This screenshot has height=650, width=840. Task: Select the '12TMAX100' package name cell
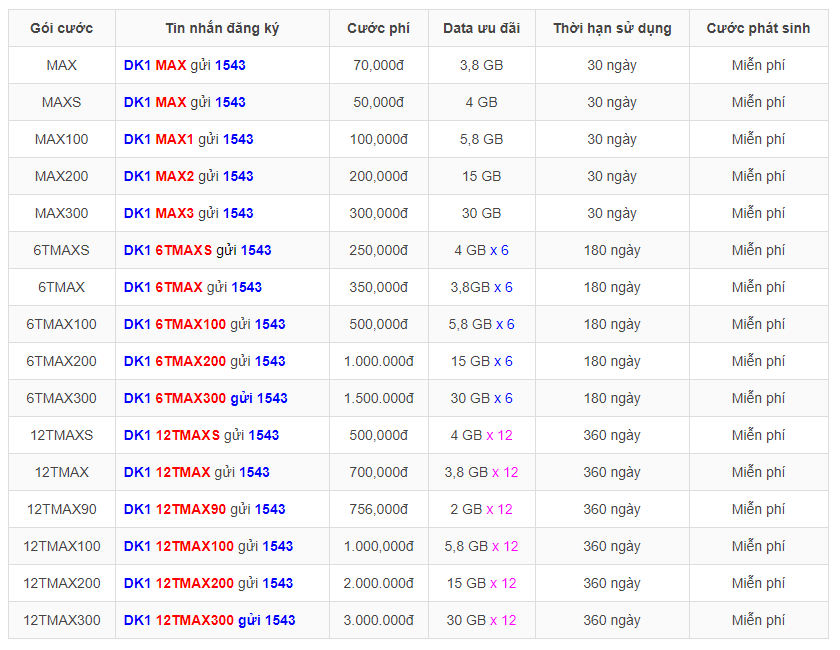[62, 546]
